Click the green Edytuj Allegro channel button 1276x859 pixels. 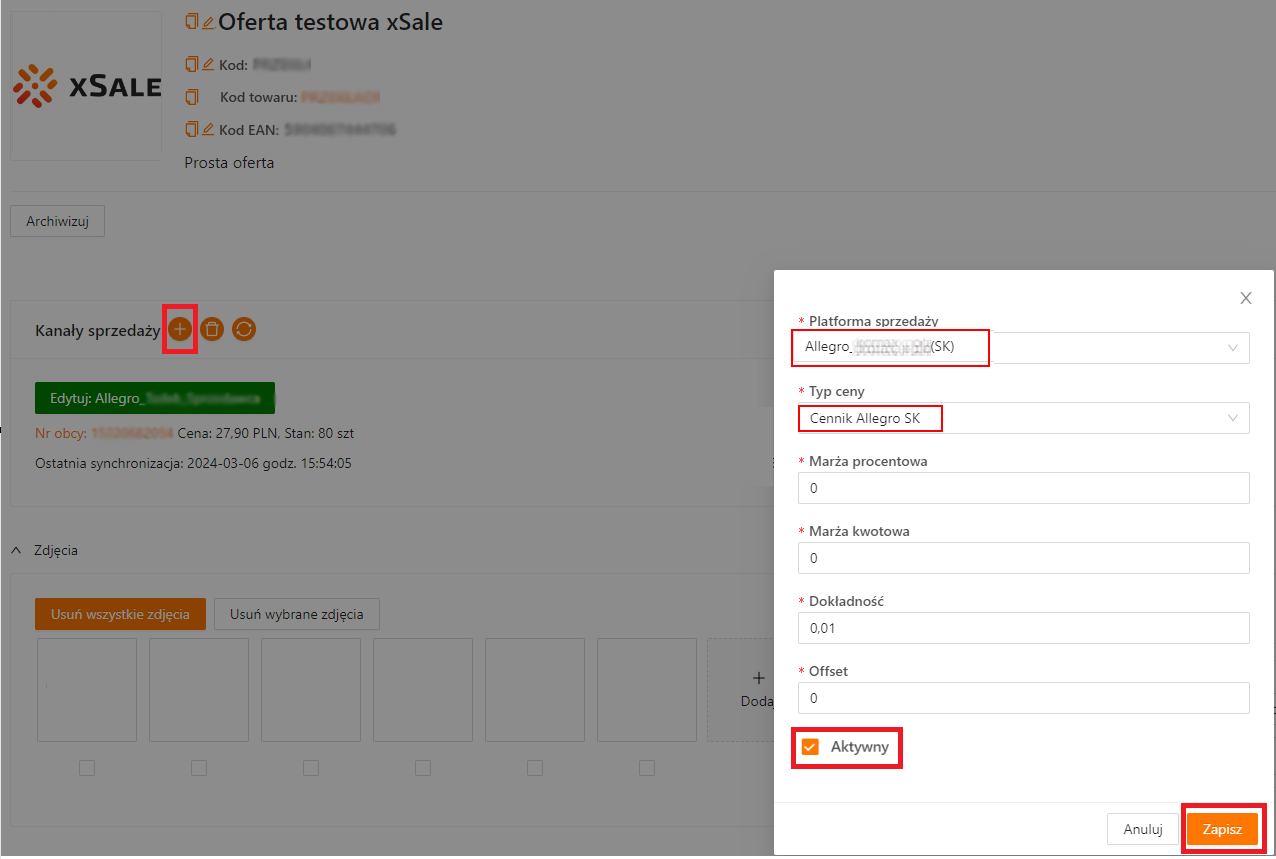[x=155, y=398]
